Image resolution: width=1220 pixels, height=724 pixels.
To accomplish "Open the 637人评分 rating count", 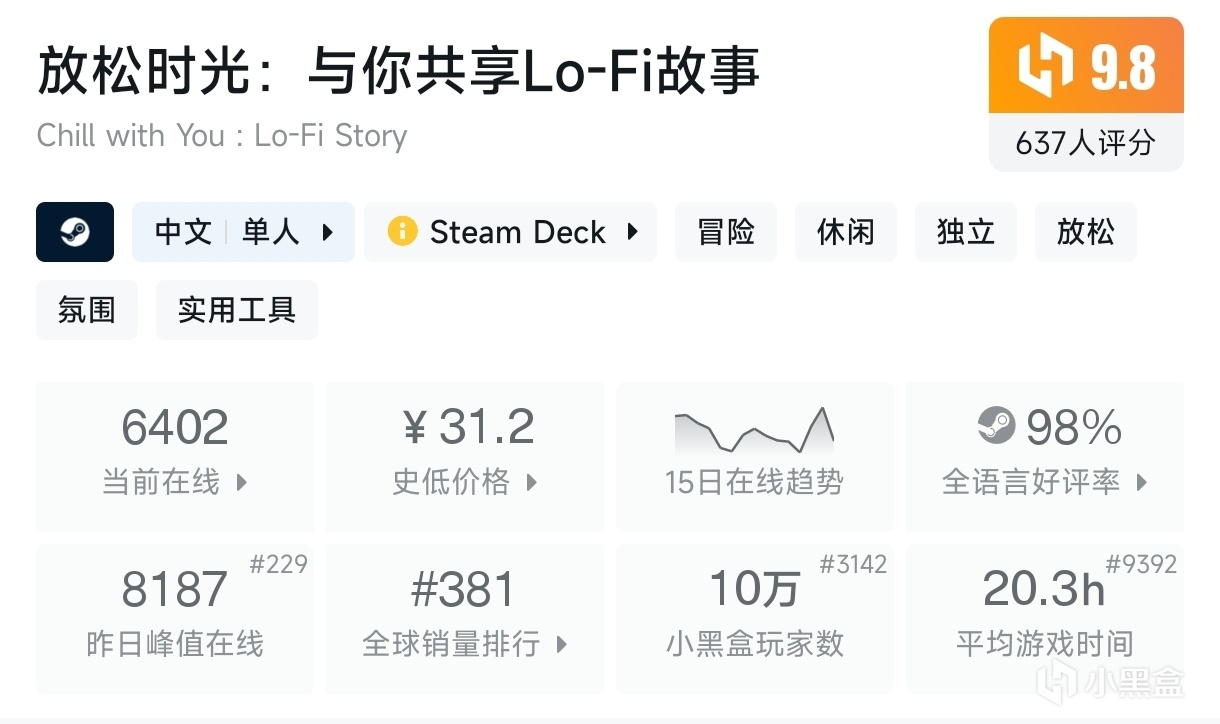I will [x=1086, y=143].
